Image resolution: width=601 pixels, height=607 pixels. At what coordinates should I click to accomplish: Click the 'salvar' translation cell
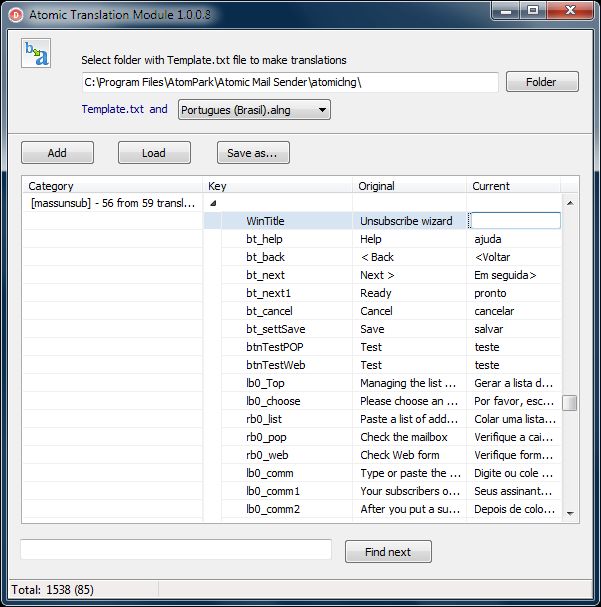(514, 329)
